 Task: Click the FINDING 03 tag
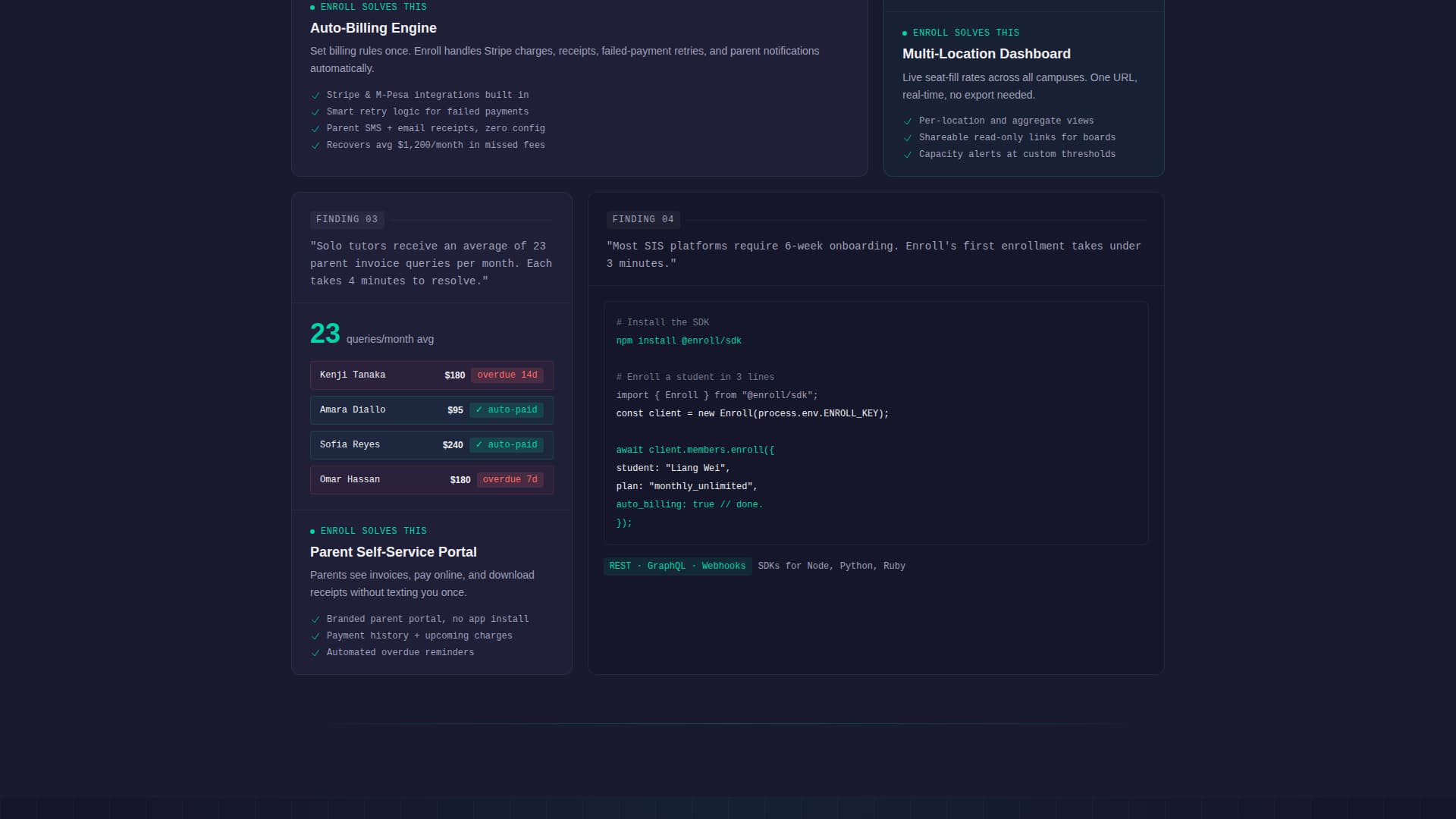pos(347,220)
